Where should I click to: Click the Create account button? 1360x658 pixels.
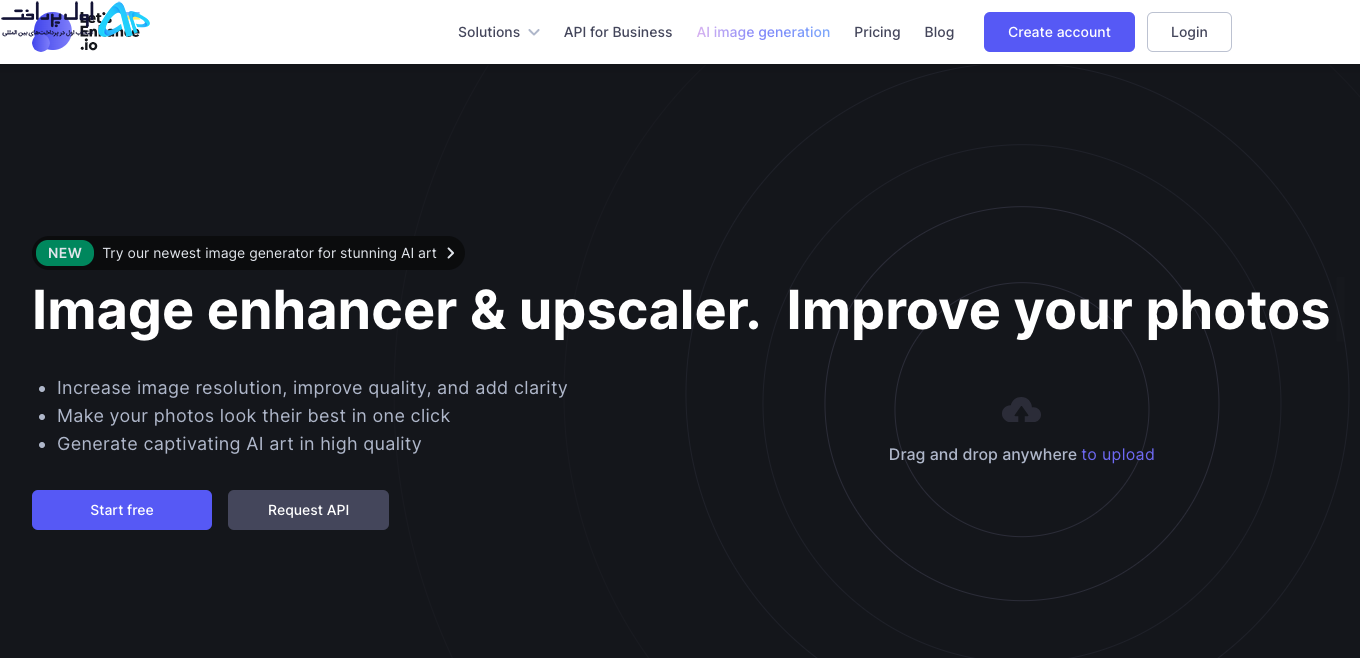1059,32
